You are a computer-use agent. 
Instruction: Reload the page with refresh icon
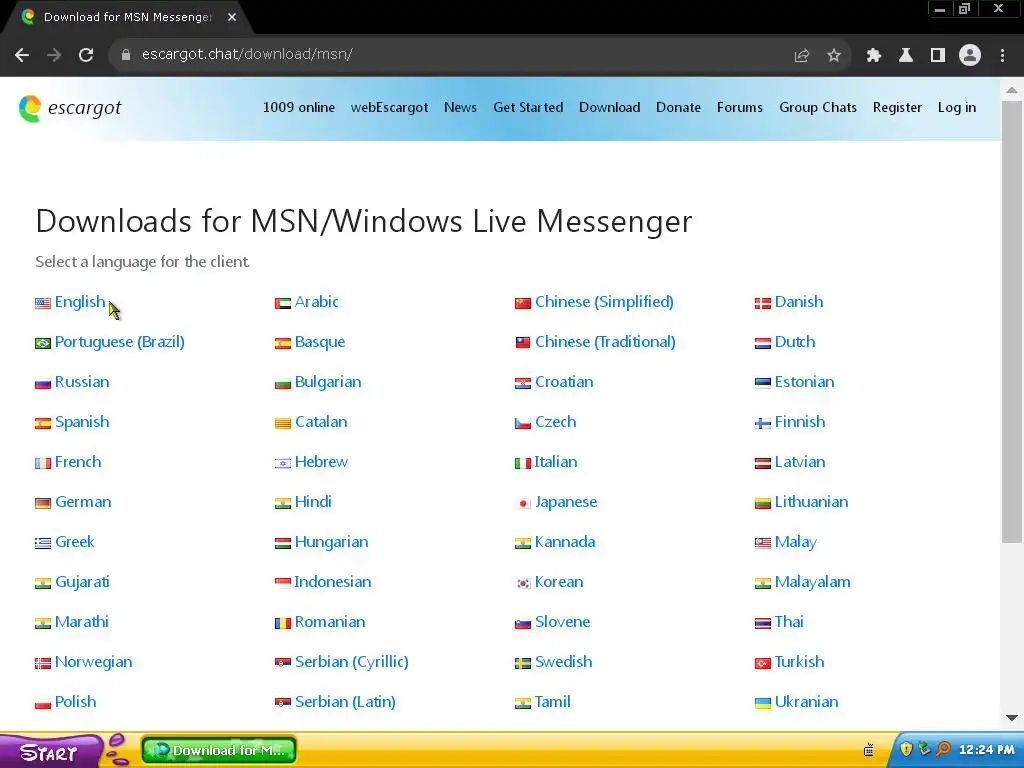point(86,55)
